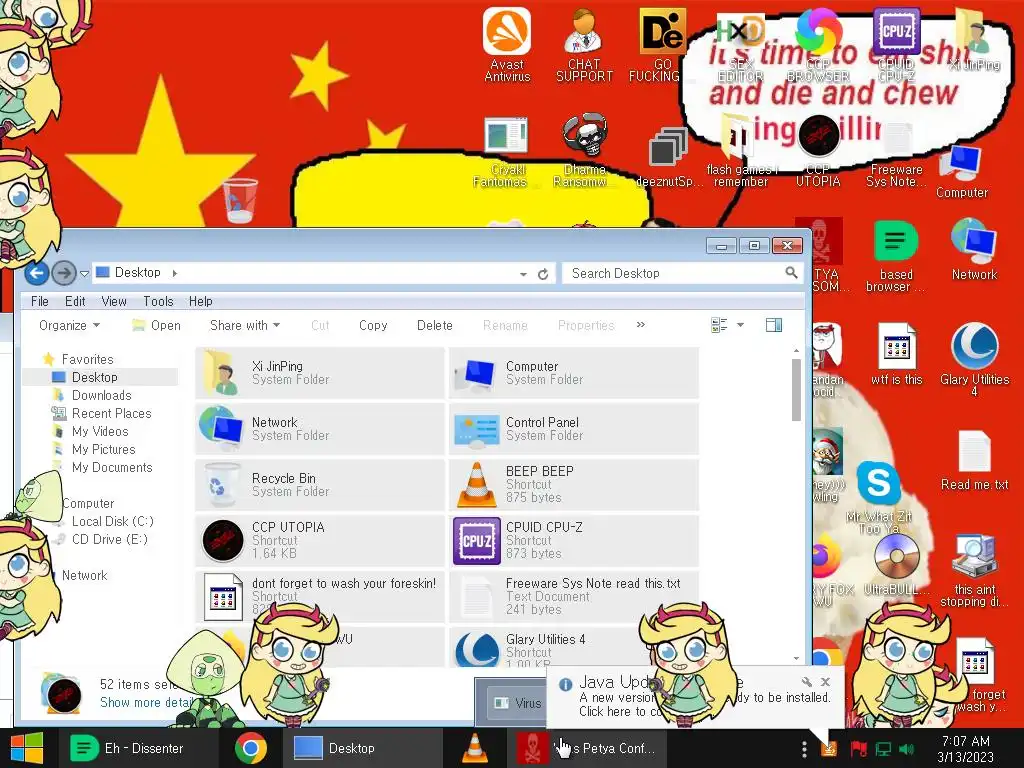Open the Tools menu

pos(158,301)
